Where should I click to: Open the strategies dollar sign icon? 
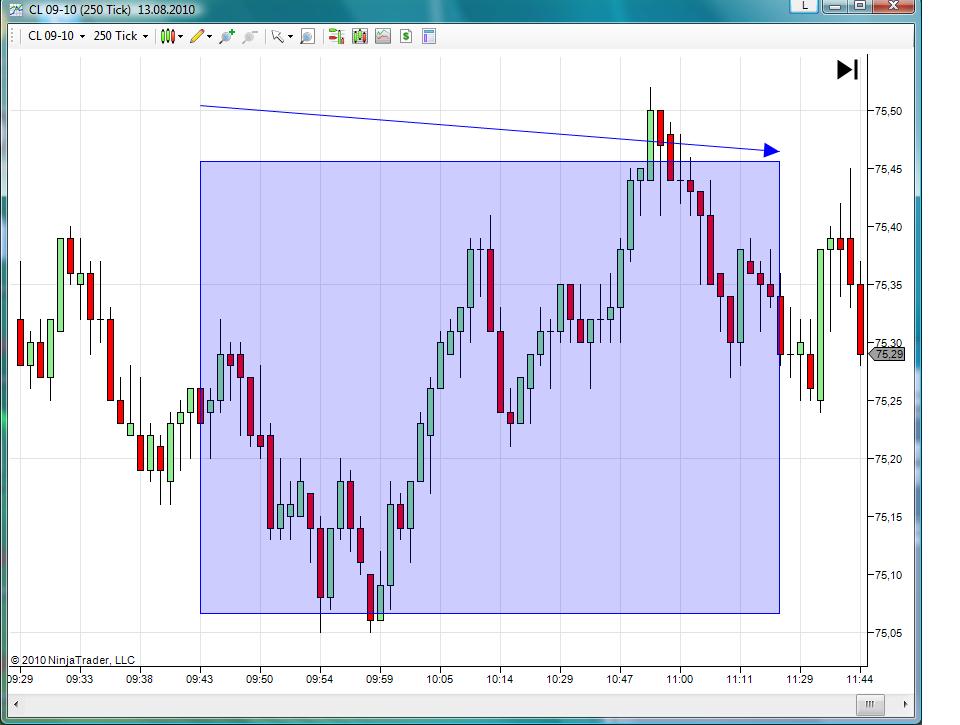pos(406,37)
